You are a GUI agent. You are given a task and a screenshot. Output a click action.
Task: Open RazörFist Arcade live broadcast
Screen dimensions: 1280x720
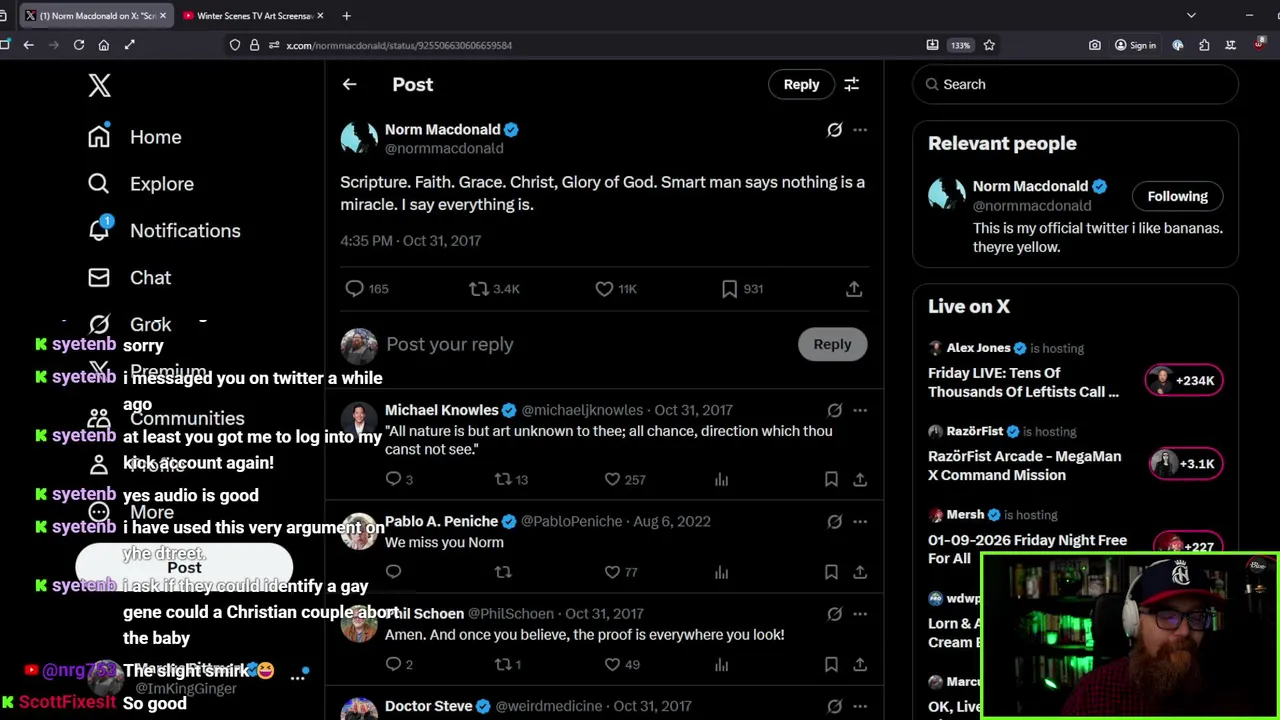tap(1075, 455)
